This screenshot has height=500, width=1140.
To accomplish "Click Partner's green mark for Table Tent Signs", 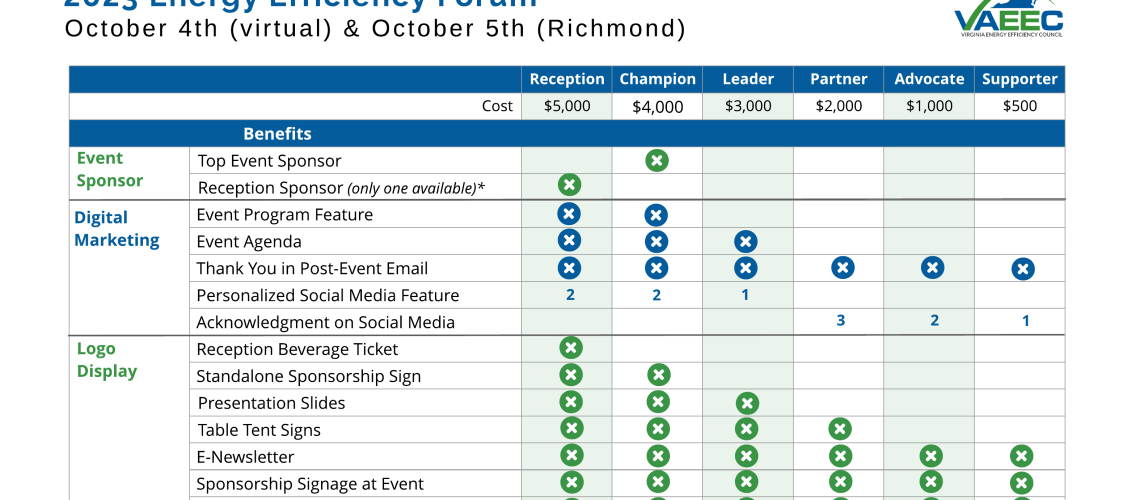I will pyautogui.click(x=840, y=429).
